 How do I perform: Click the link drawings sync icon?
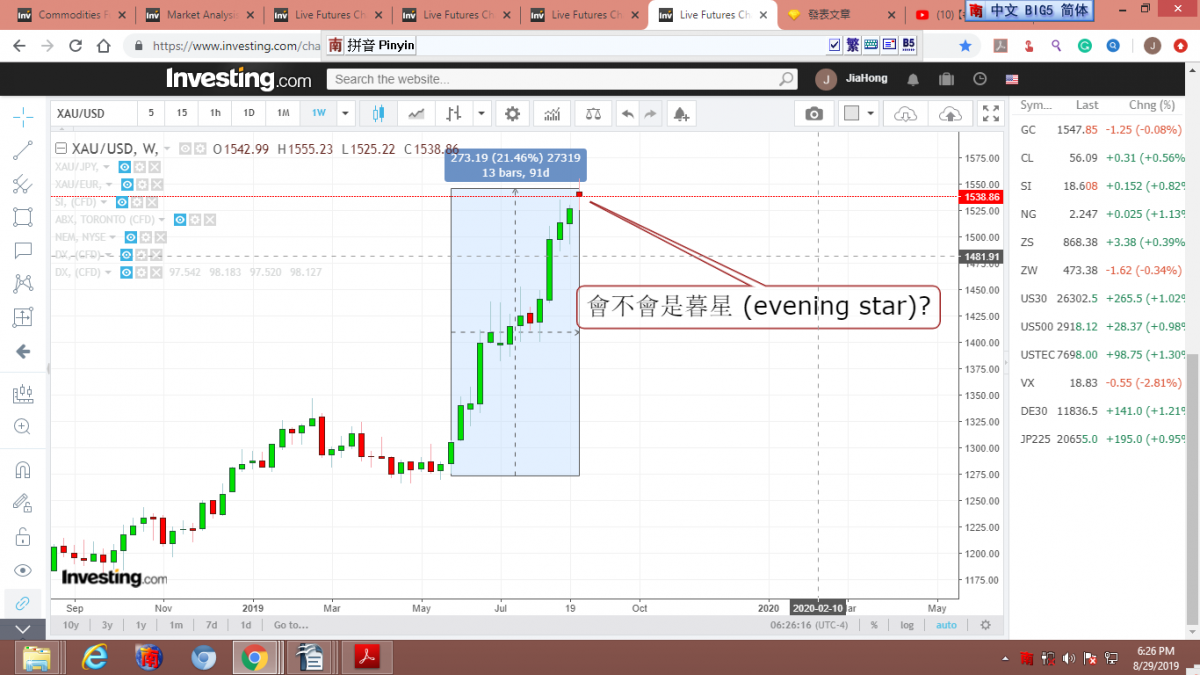pyautogui.click(x=23, y=603)
